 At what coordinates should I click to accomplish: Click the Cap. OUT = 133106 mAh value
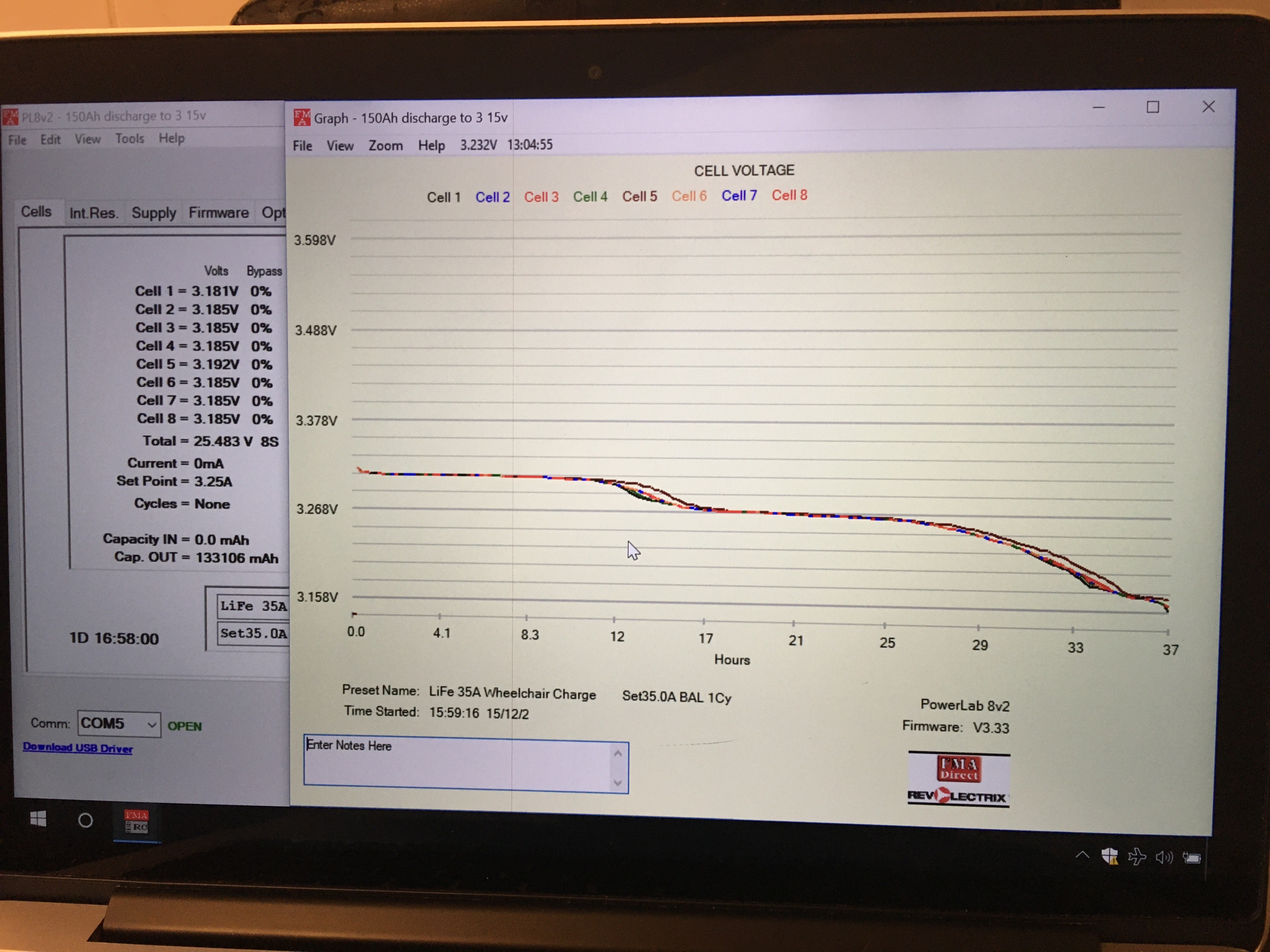coord(196,558)
